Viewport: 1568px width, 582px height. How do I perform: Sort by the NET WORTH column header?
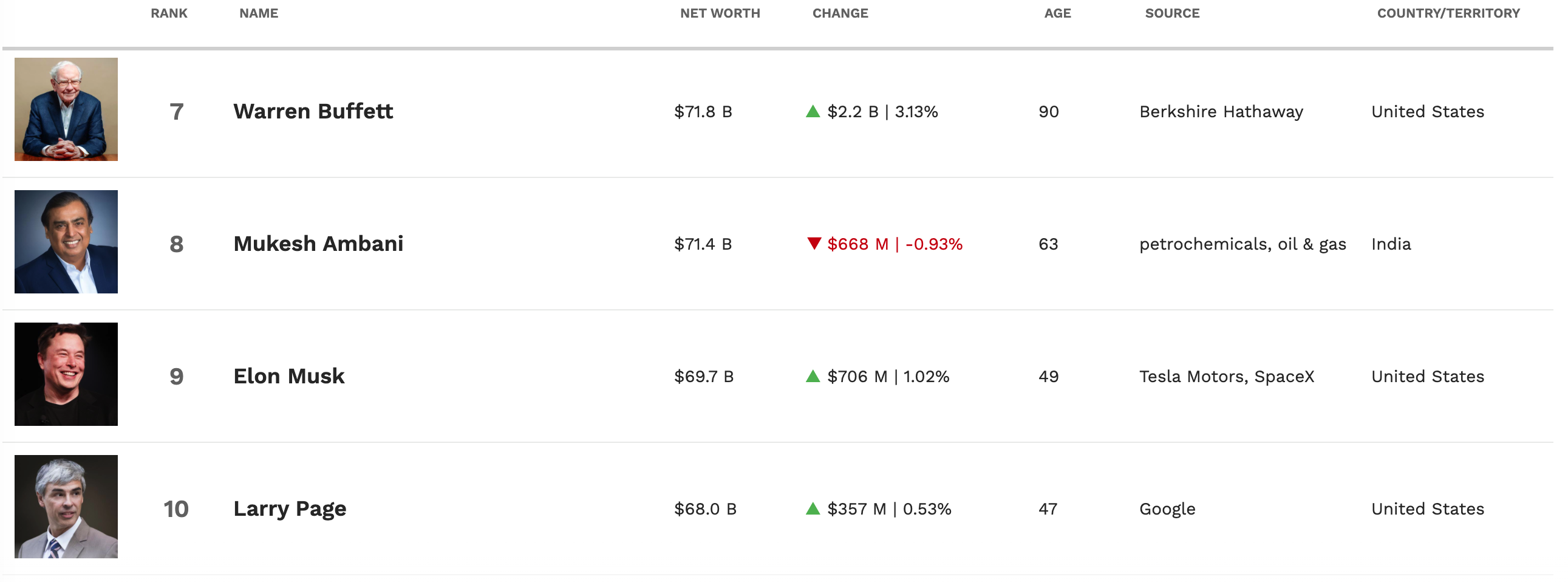pyautogui.click(x=720, y=13)
